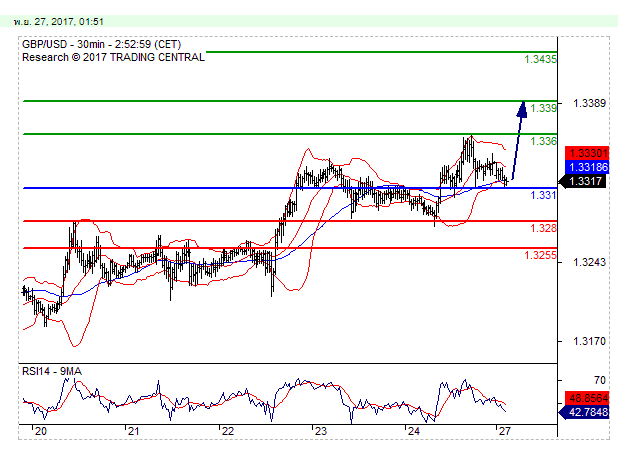
Task: Click the green 1.336 resistance label
Action: pyautogui.click(x=544, y=141)
